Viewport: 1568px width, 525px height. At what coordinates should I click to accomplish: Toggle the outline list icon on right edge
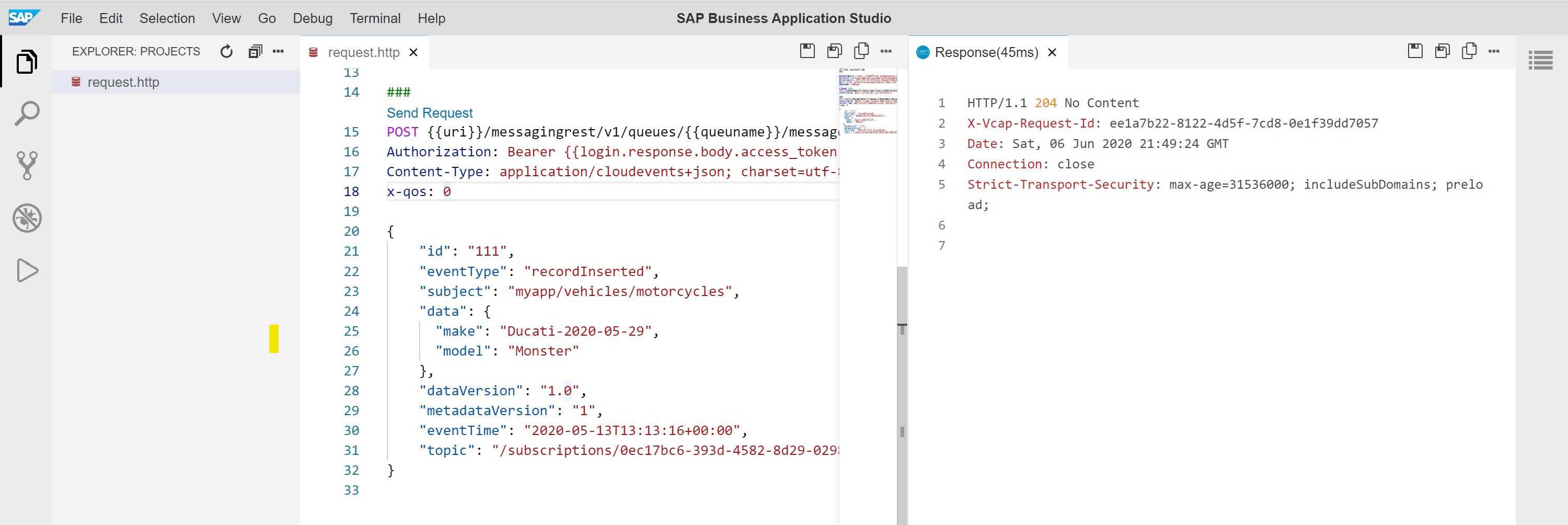[1541, 60]
